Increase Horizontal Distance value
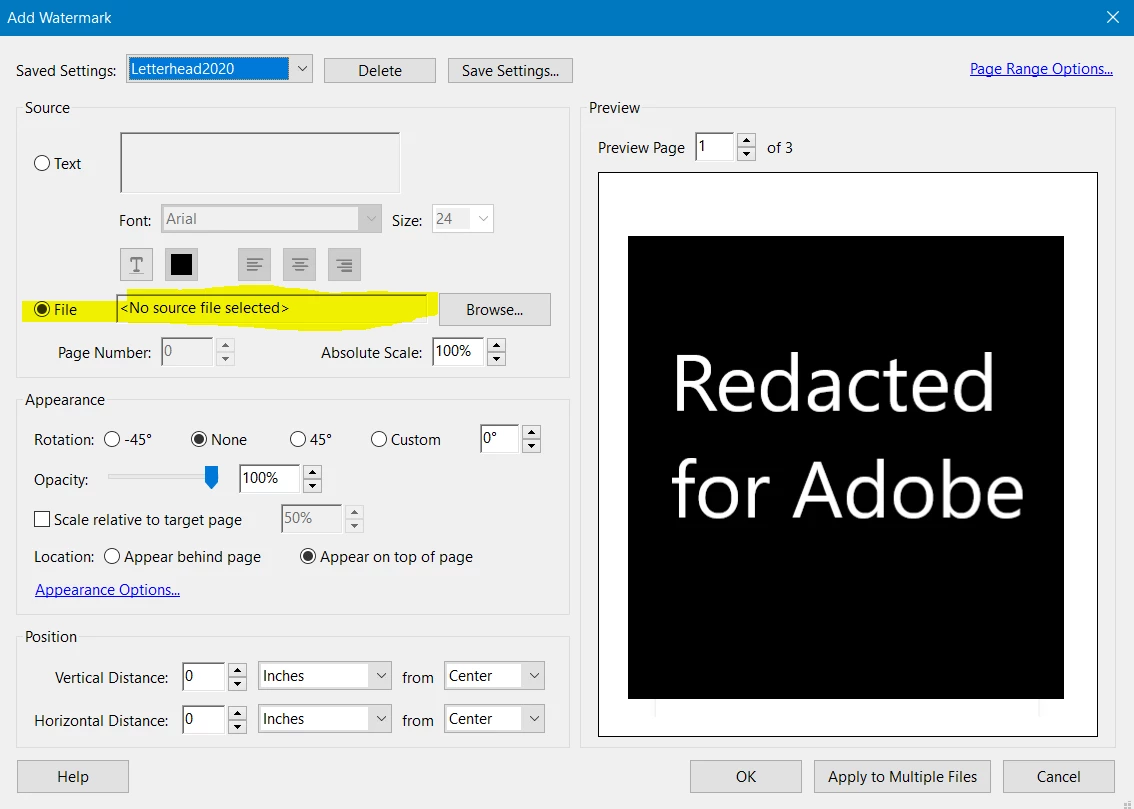Viewport: 1134px width, 809px height. click(x=237, y=713)
